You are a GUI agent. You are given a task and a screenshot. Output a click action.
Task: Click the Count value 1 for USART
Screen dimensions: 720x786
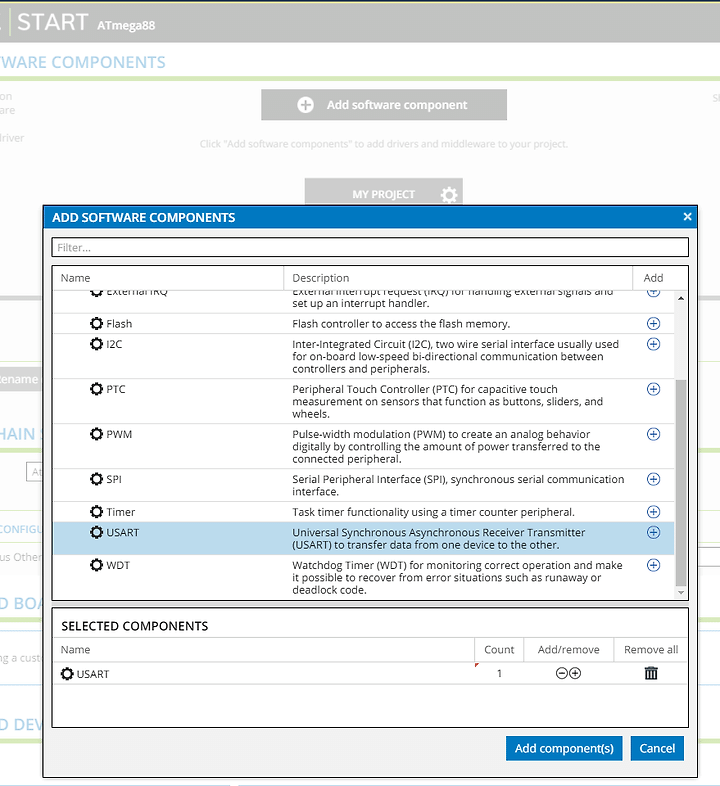499,673
